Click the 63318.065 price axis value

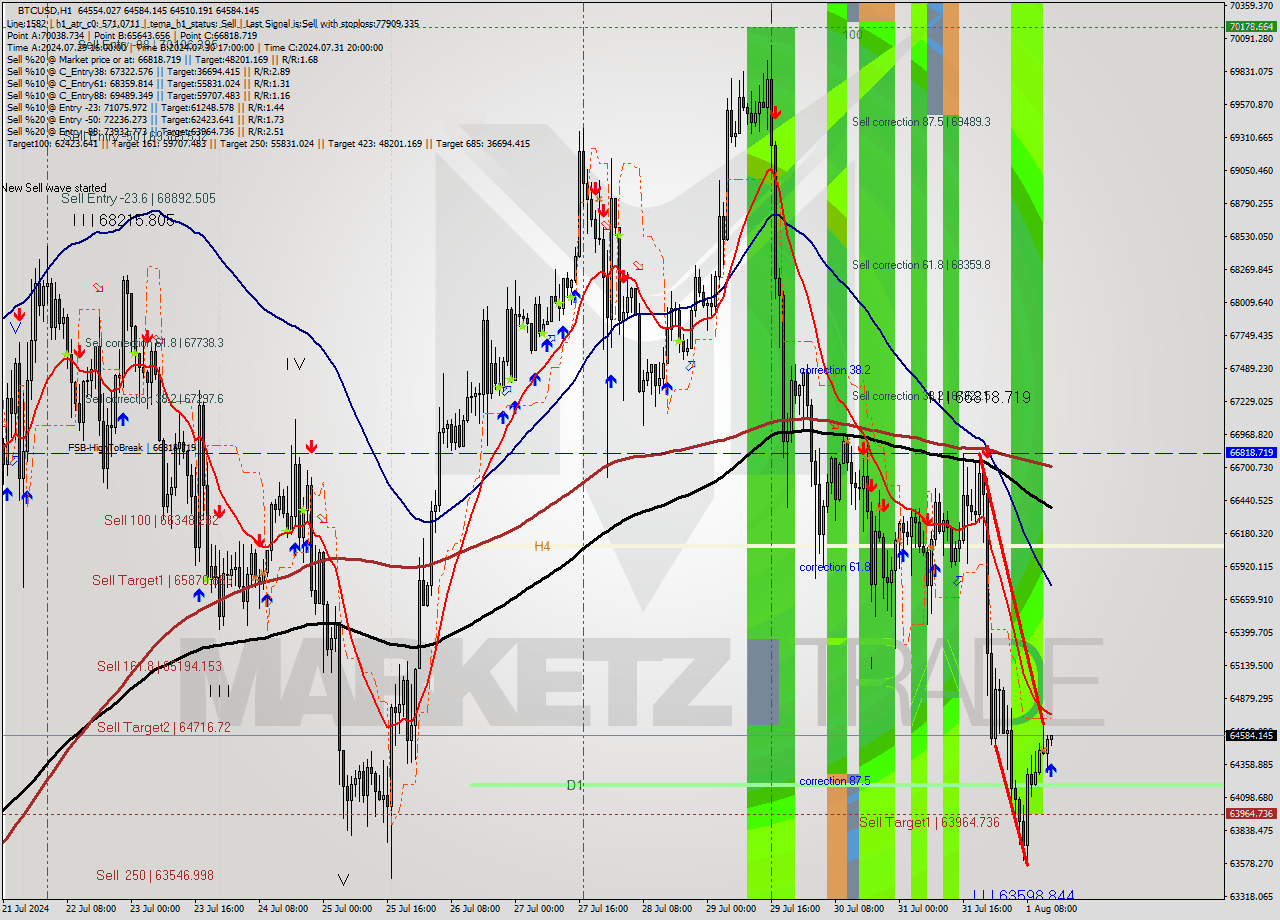coord(1250,896)
